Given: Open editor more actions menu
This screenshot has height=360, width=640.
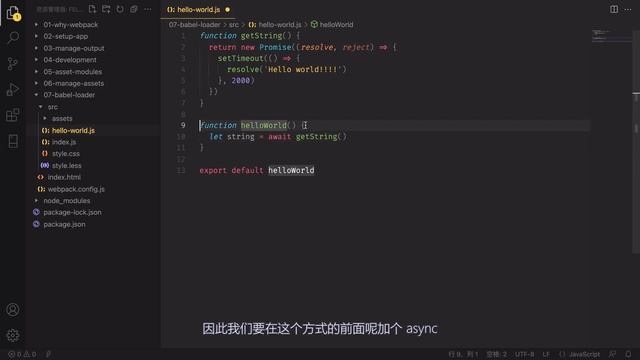Looking at the screenshot, I should (628, 9).
